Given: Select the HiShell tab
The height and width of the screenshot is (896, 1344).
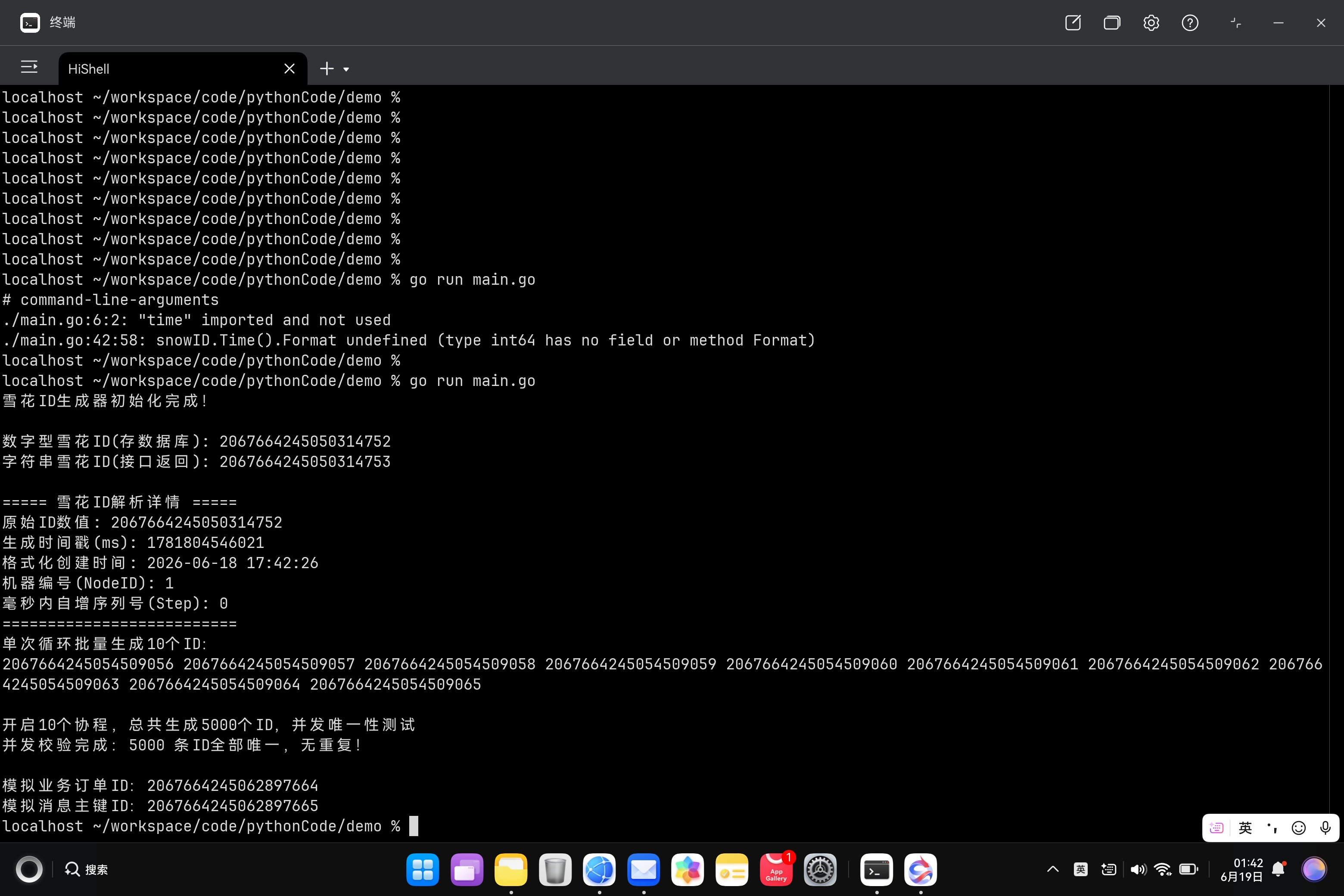Looking at the screenshot, I should 183,68.
